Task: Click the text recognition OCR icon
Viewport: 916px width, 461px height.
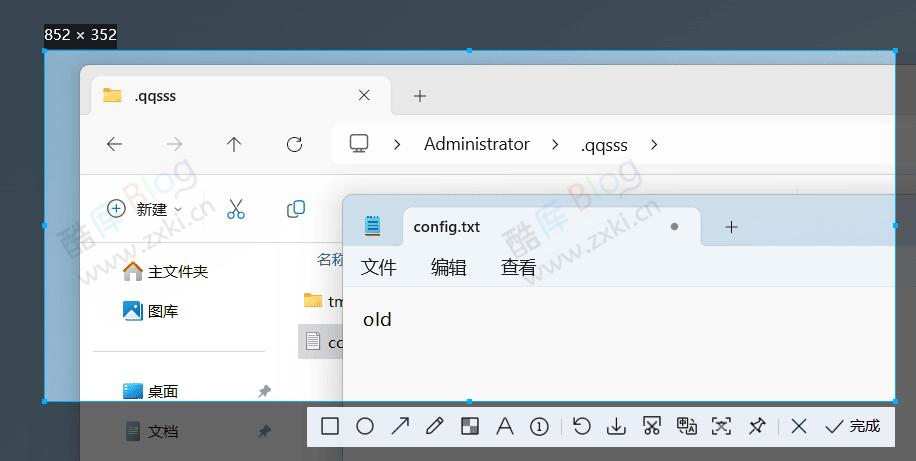Action: [721, 427]
